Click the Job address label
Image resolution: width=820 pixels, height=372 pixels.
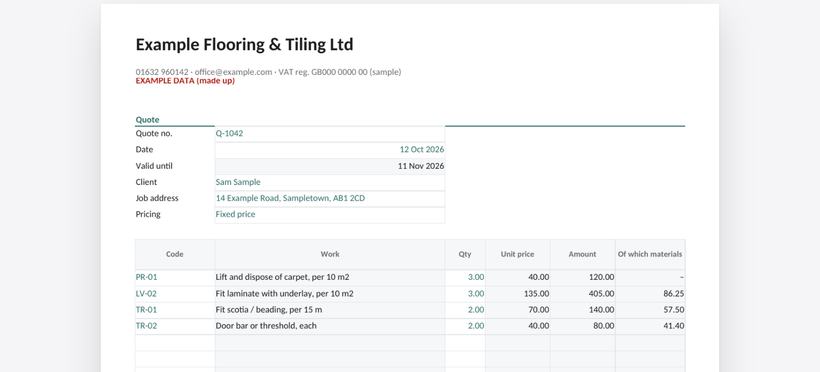(157, 198)
